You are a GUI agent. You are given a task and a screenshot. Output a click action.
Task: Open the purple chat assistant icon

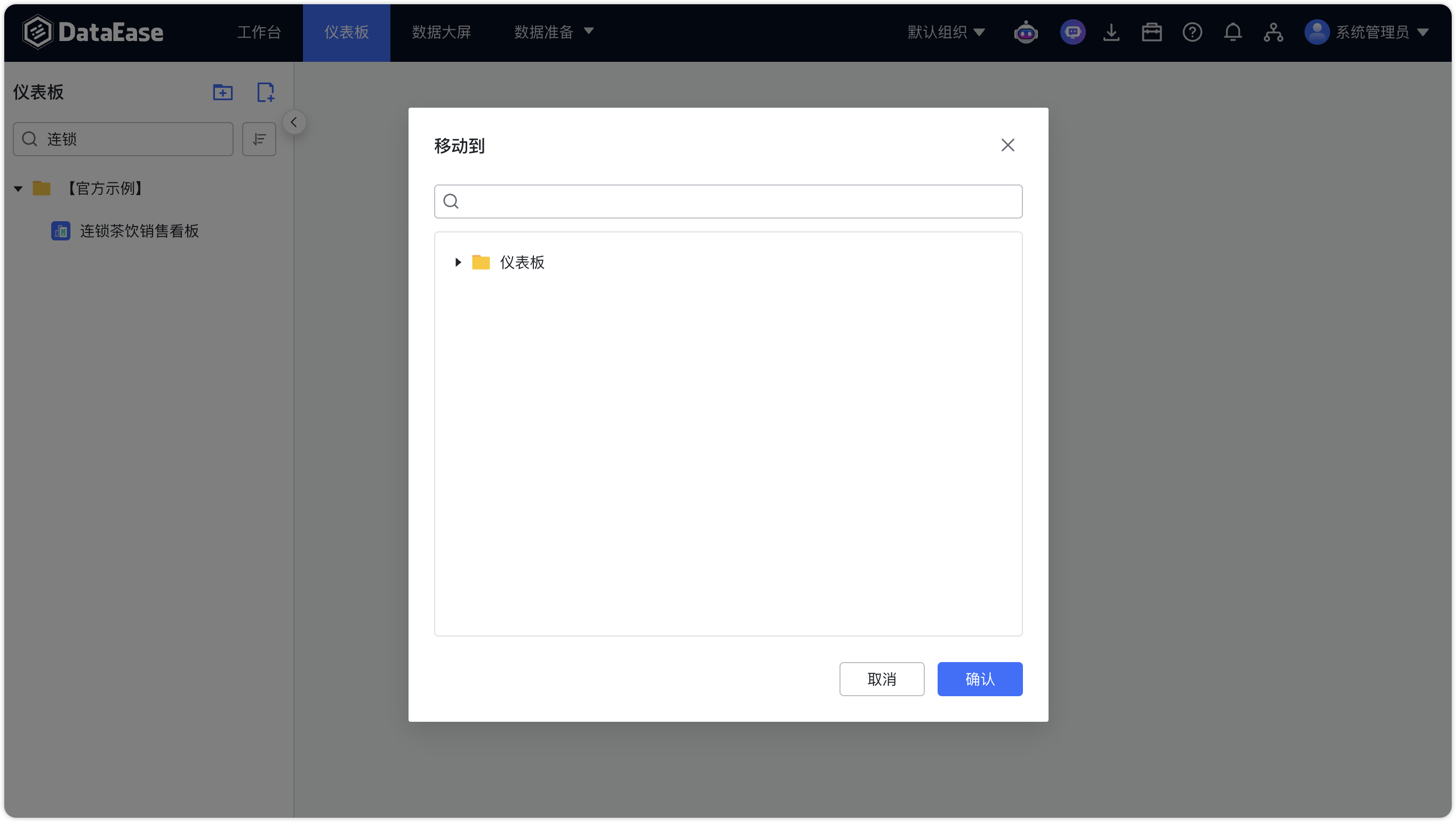(1072, 32)
